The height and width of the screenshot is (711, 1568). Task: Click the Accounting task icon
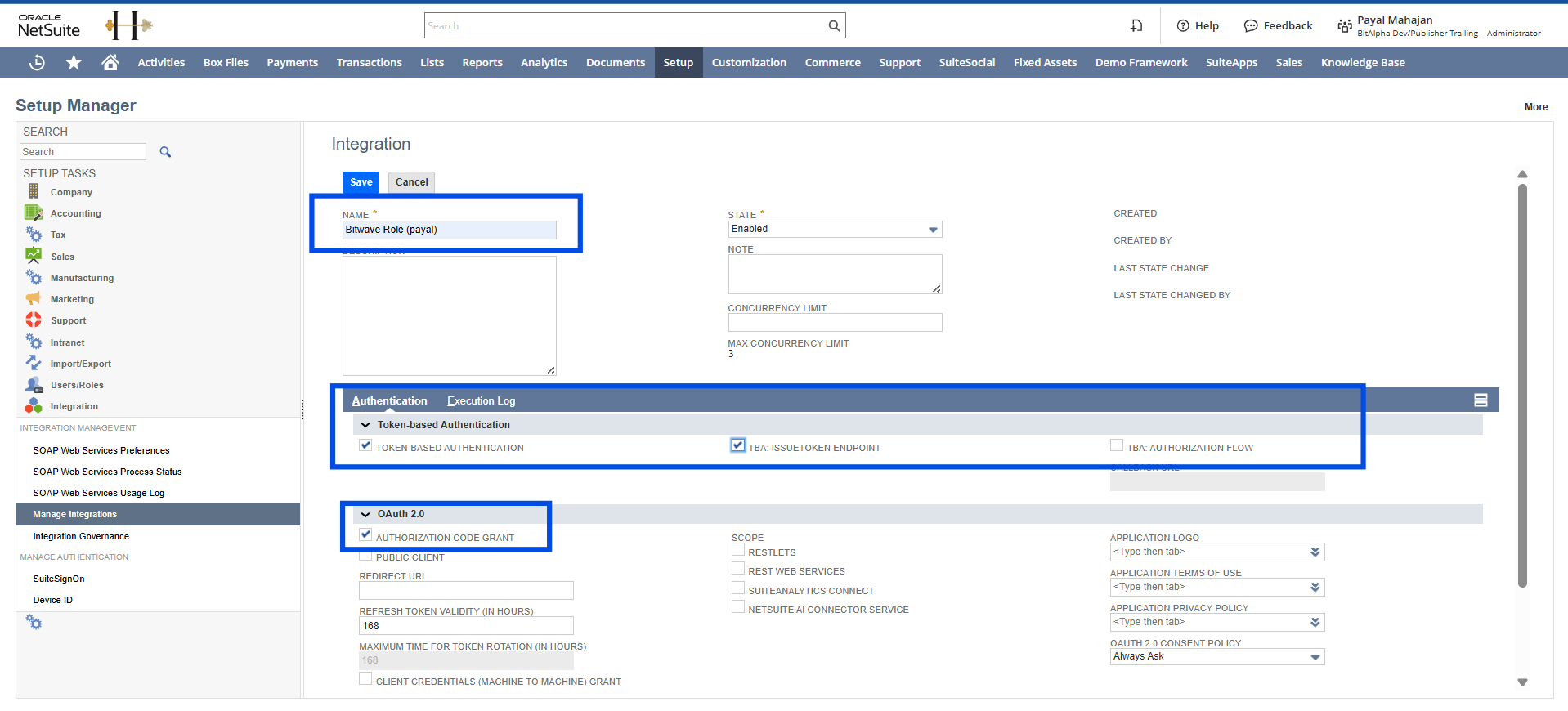click(x=34, y=212)
